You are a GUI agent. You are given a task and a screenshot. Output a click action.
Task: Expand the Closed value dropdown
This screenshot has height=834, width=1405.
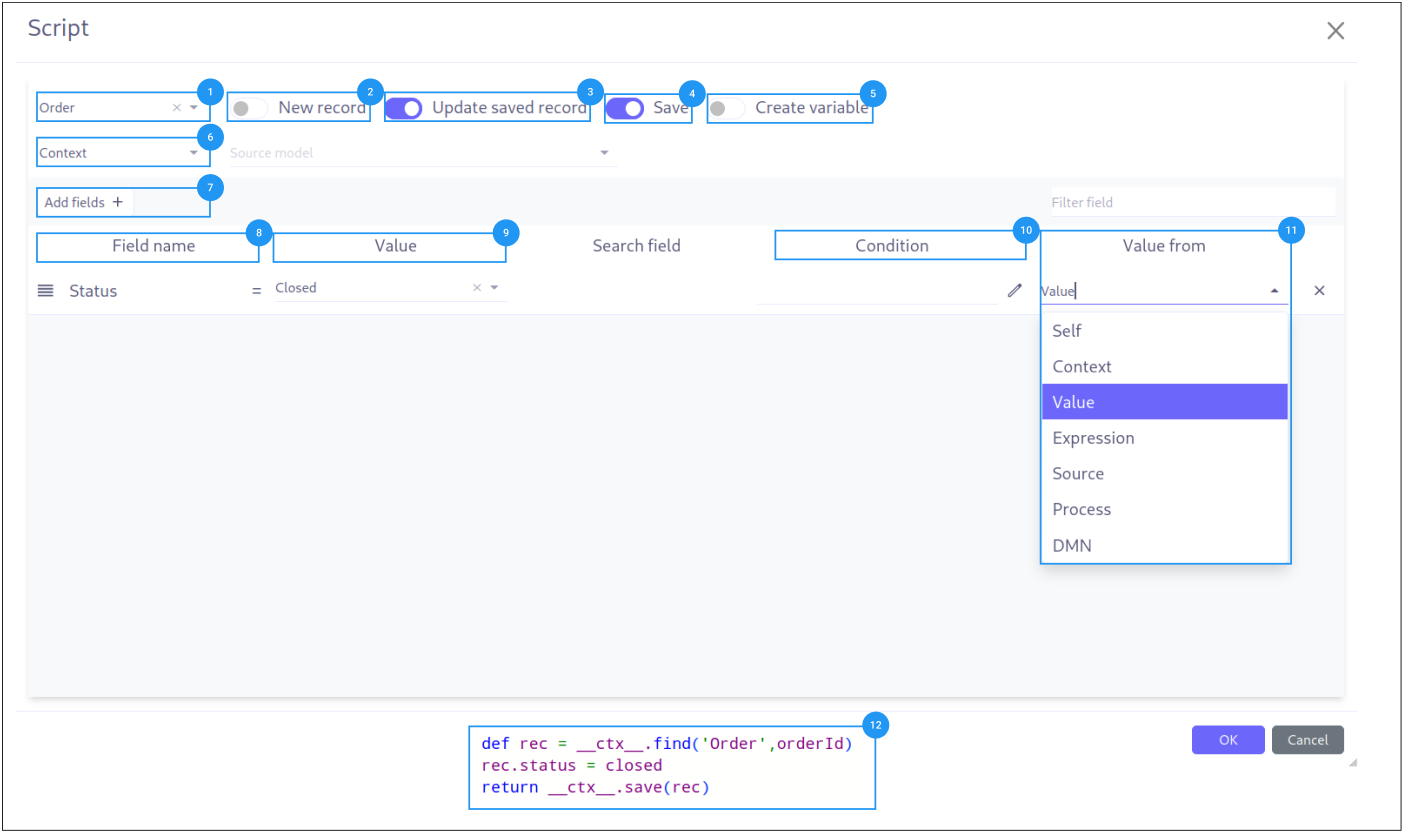pos(494,287)
